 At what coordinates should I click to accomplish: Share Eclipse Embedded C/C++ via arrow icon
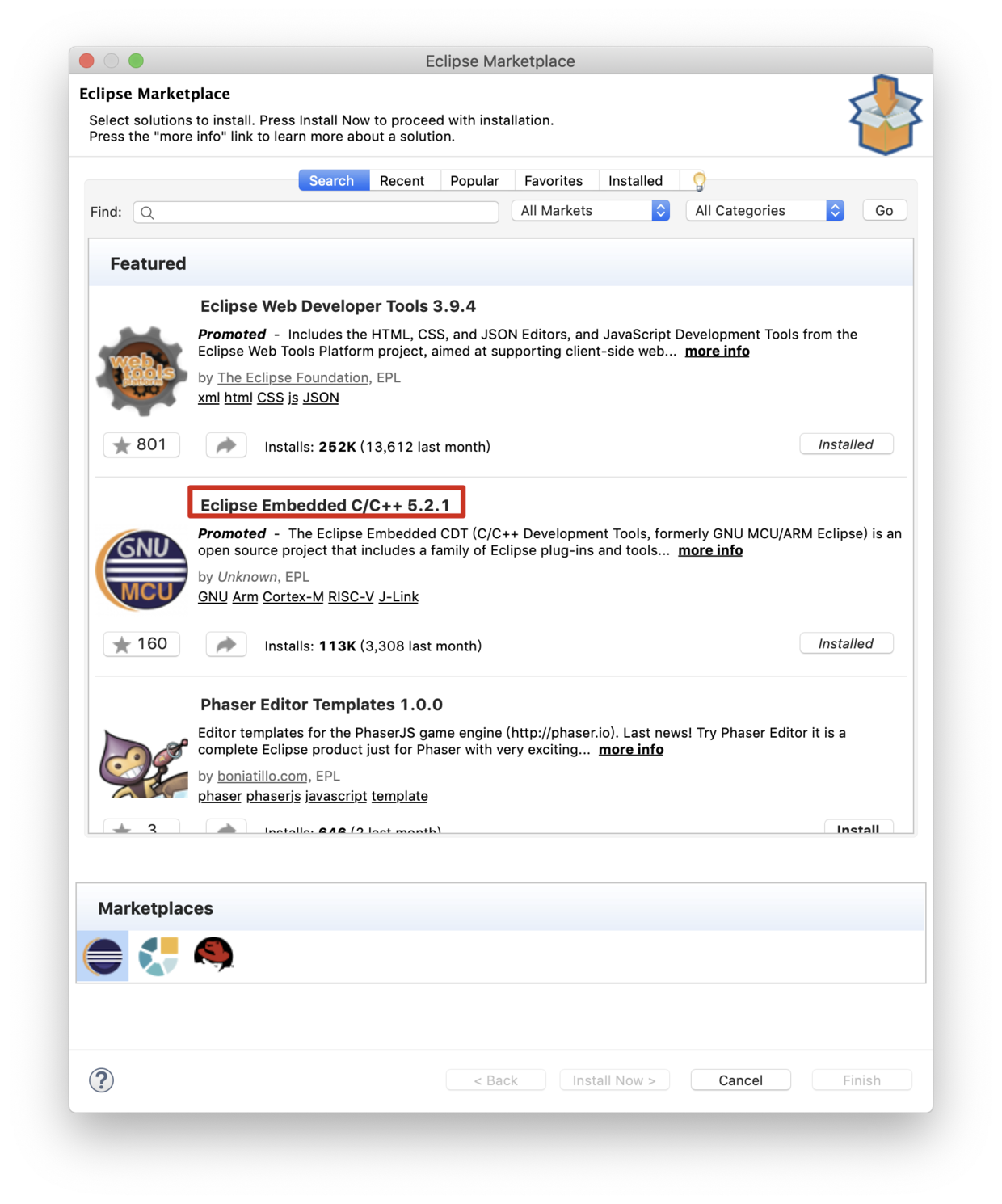click(226, 644)
